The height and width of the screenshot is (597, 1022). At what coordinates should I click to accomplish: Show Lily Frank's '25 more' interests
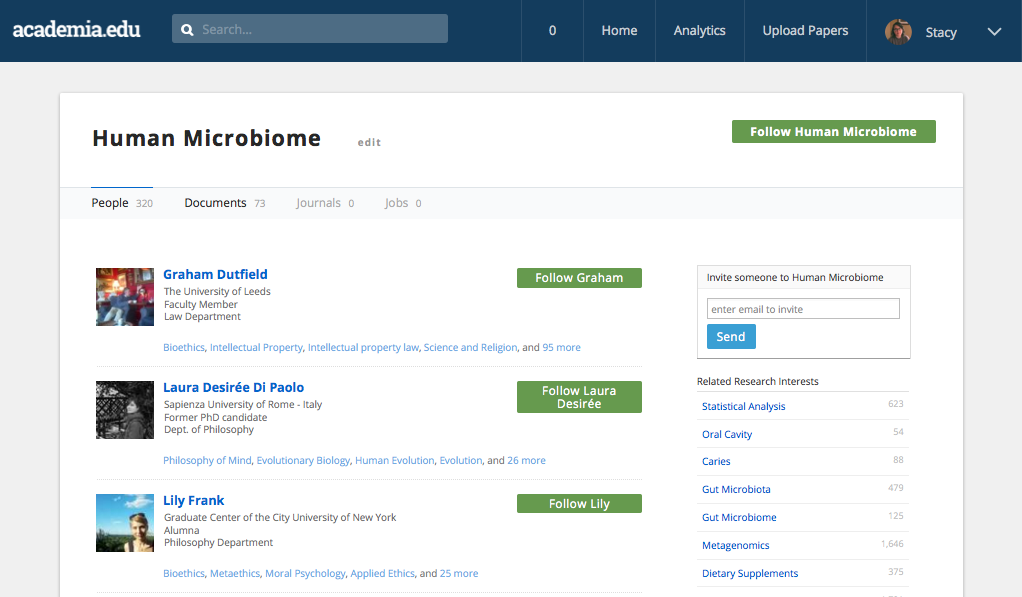pyautogui.click(x=459, y=574)
